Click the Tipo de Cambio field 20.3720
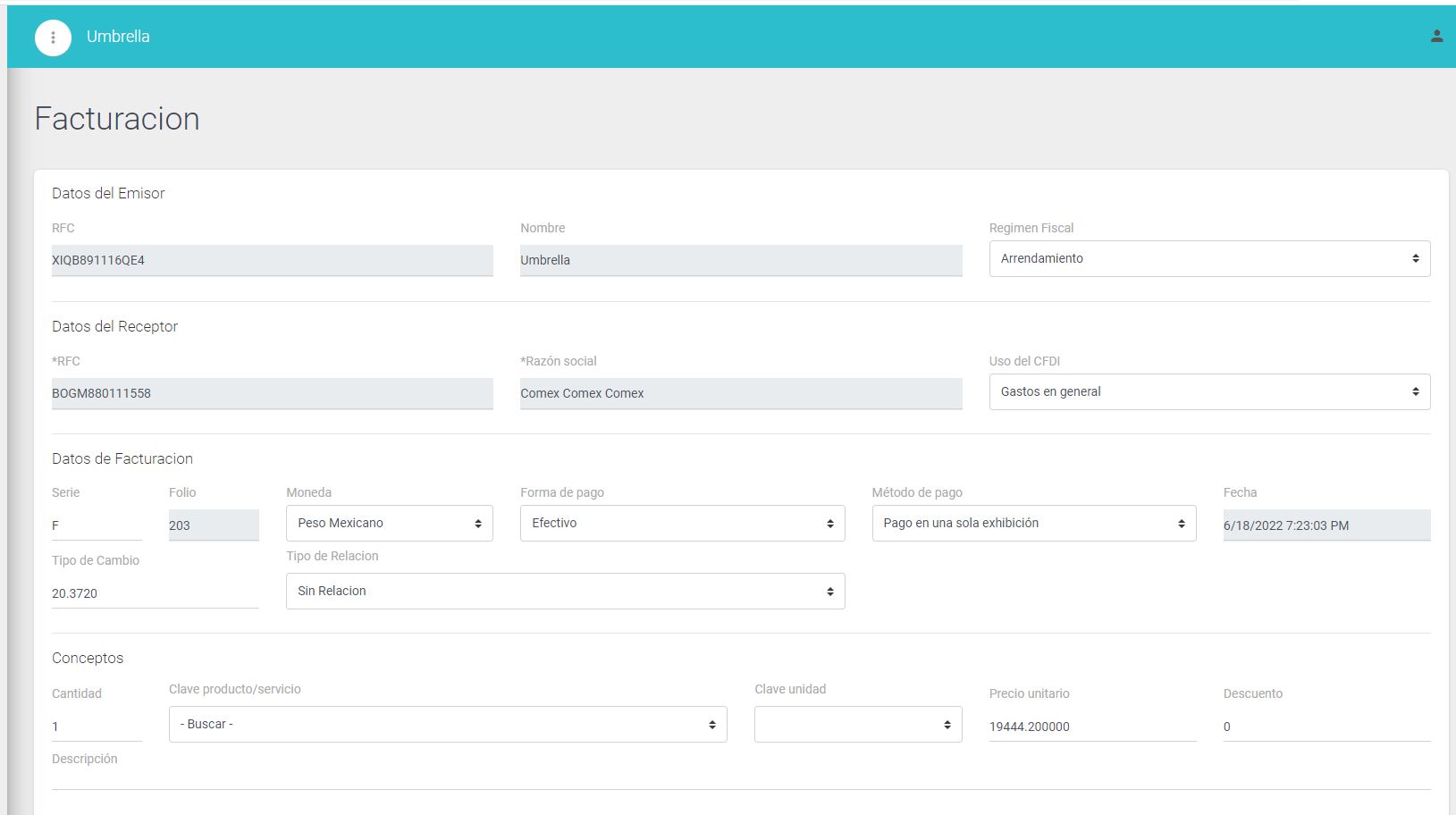 click(155, 593)
